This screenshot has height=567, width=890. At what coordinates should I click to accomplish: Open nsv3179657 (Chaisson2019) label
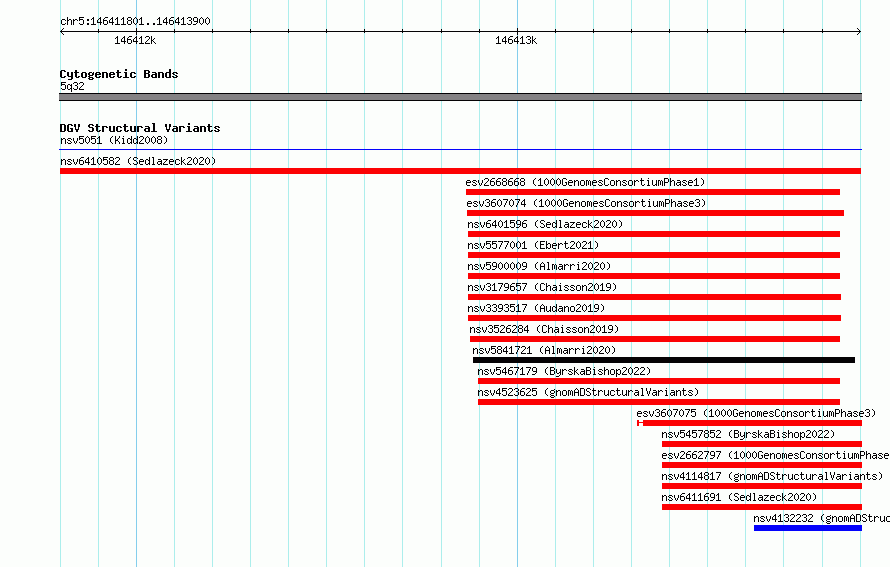click(x=542, y=287)
